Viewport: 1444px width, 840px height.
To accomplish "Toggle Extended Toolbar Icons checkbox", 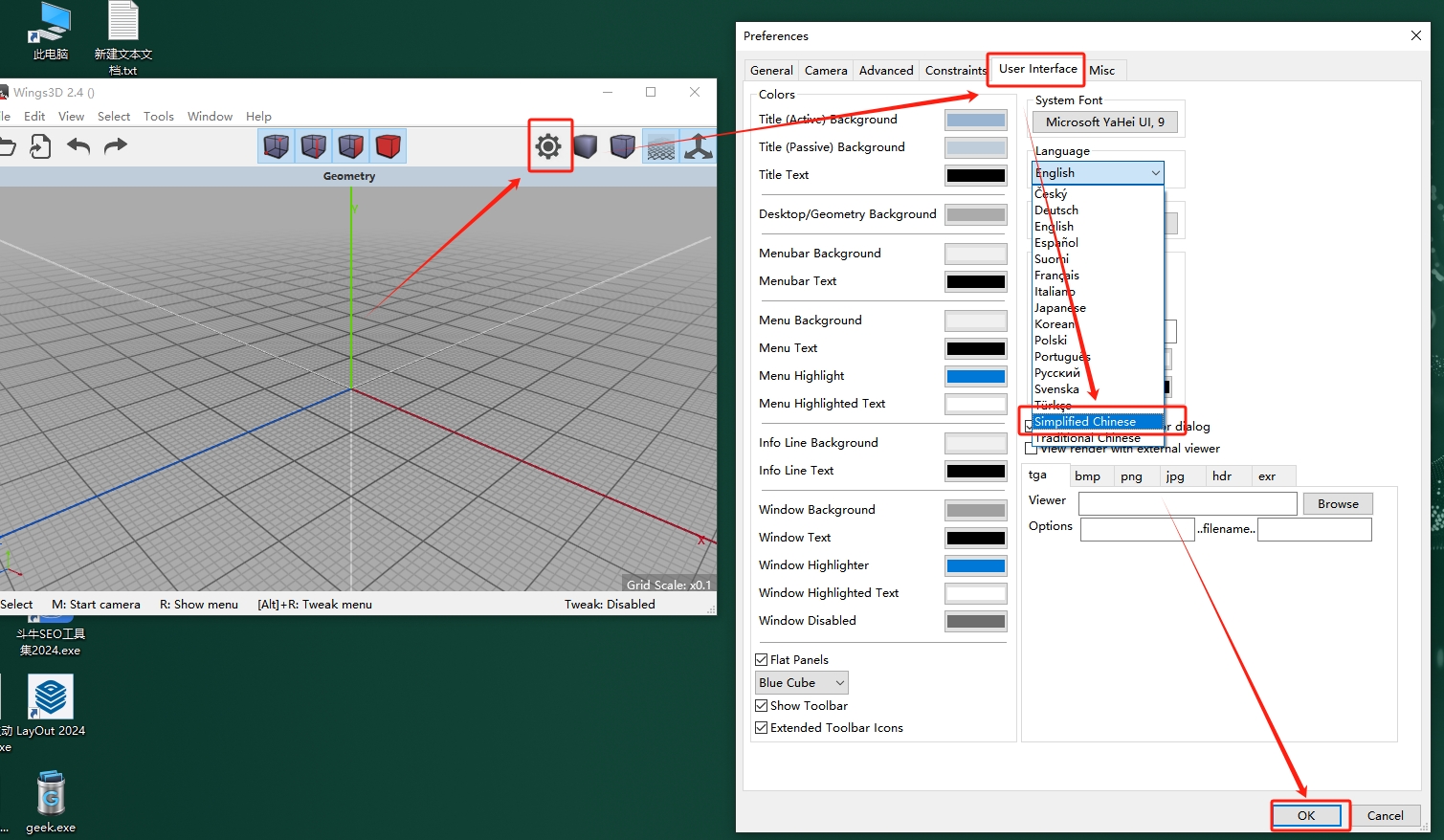I will pos(762,728).
